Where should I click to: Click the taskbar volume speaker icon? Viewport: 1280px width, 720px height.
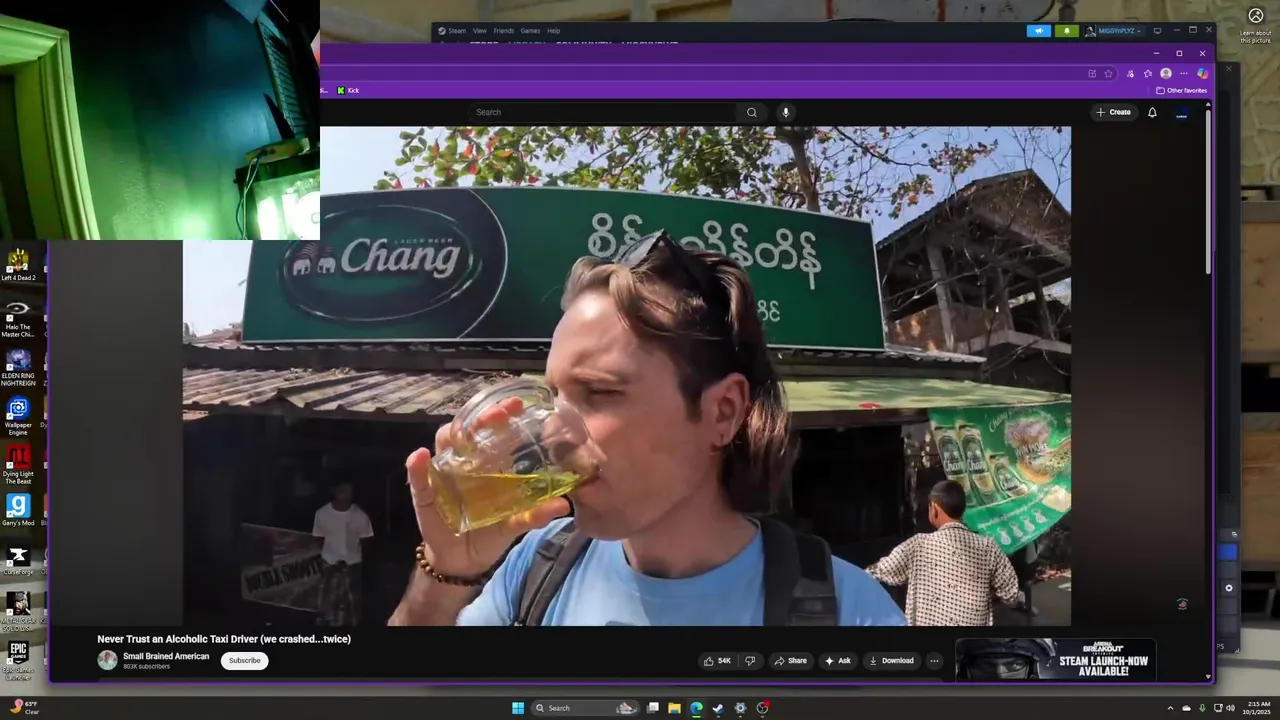[1230, 708]
